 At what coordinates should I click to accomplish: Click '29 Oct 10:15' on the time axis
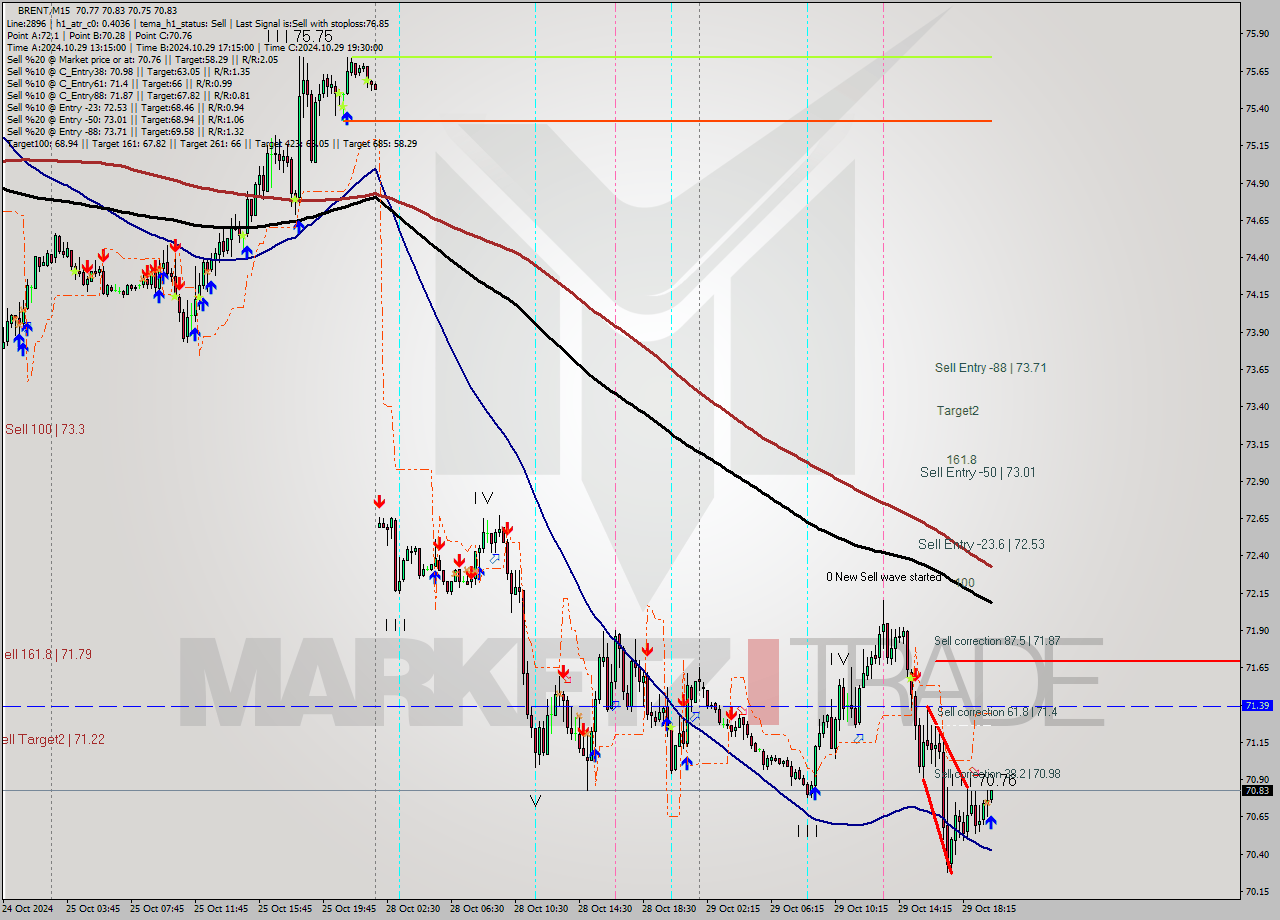[x=861, y=909]
